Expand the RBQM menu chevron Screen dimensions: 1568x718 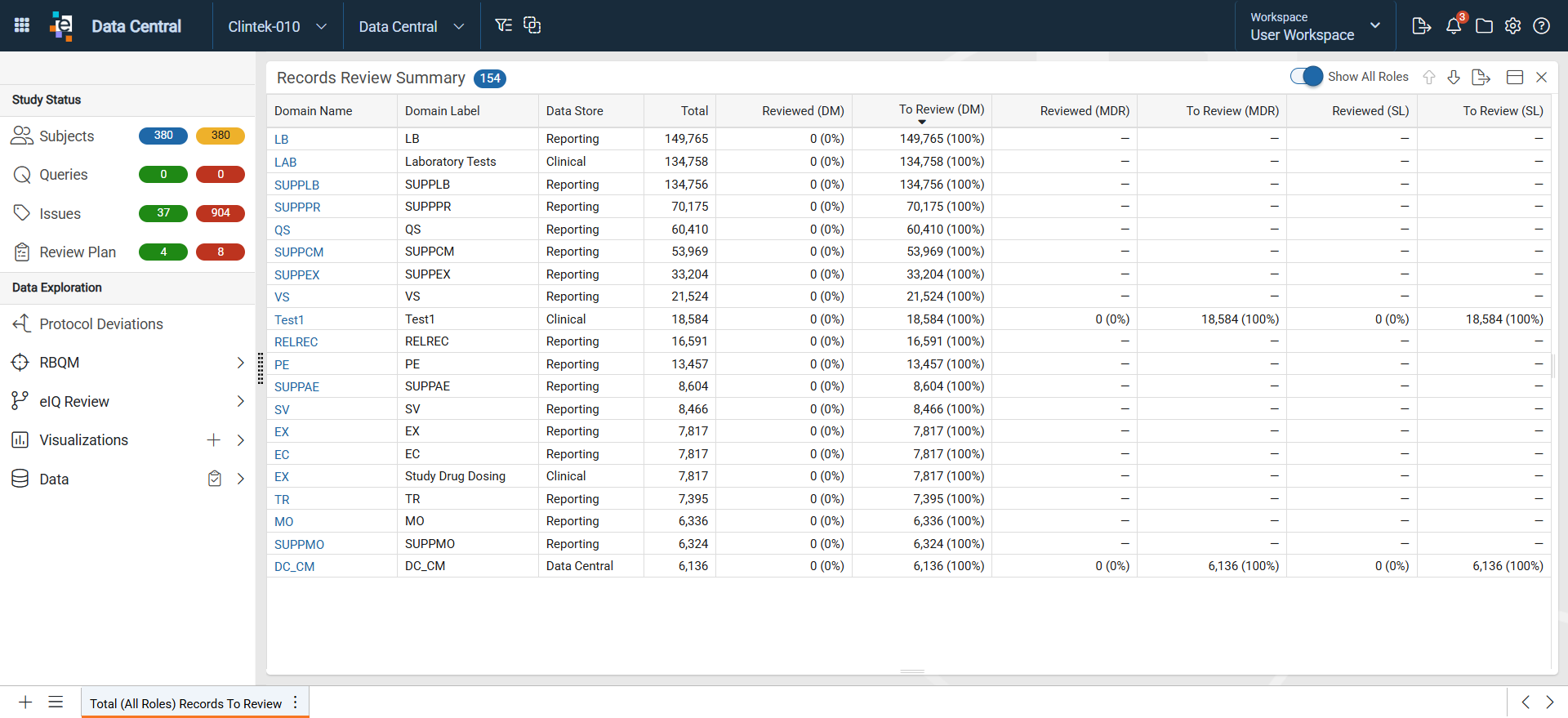(240, 363)
